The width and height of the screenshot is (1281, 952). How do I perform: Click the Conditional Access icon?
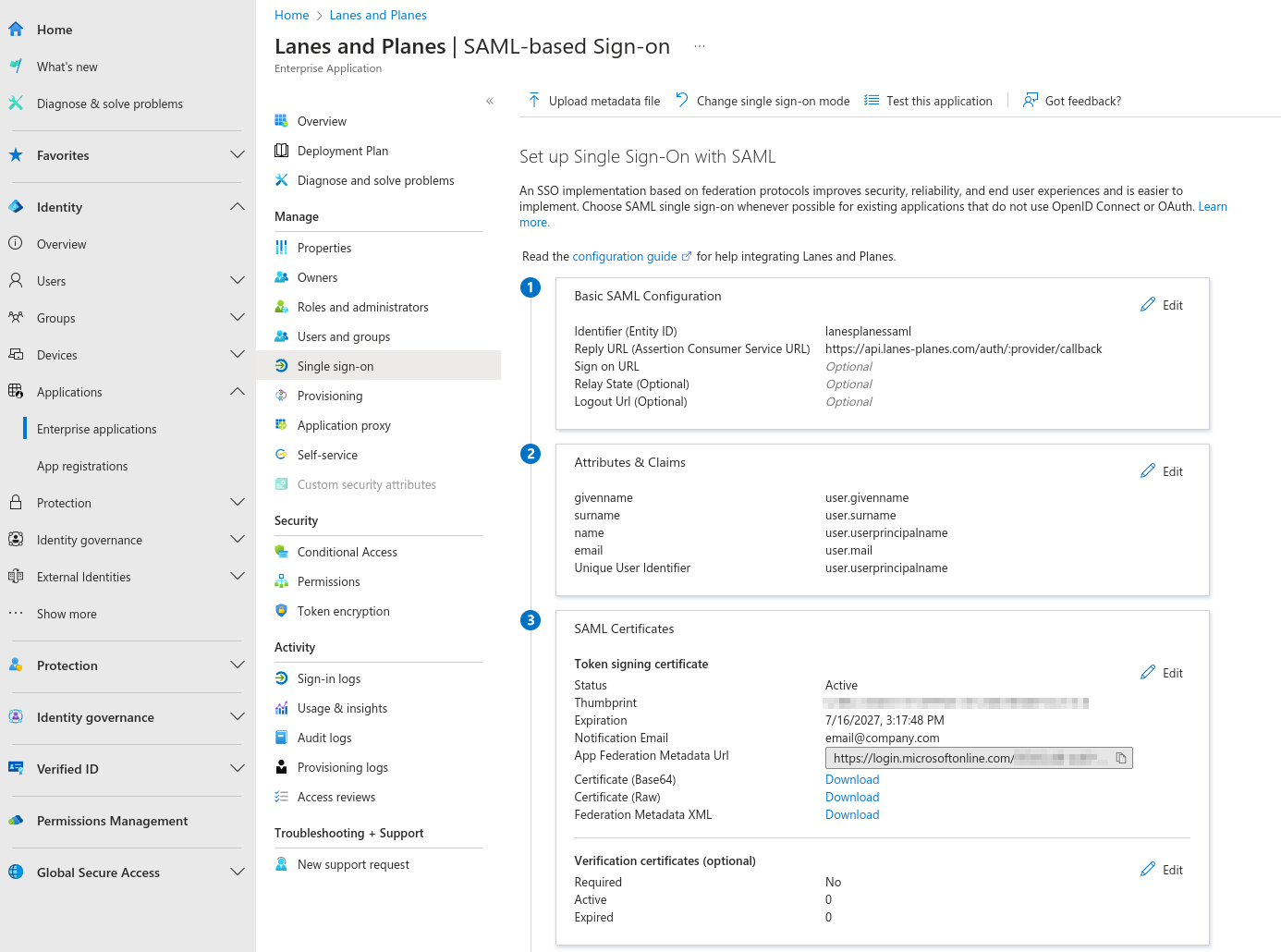point(282,552)
